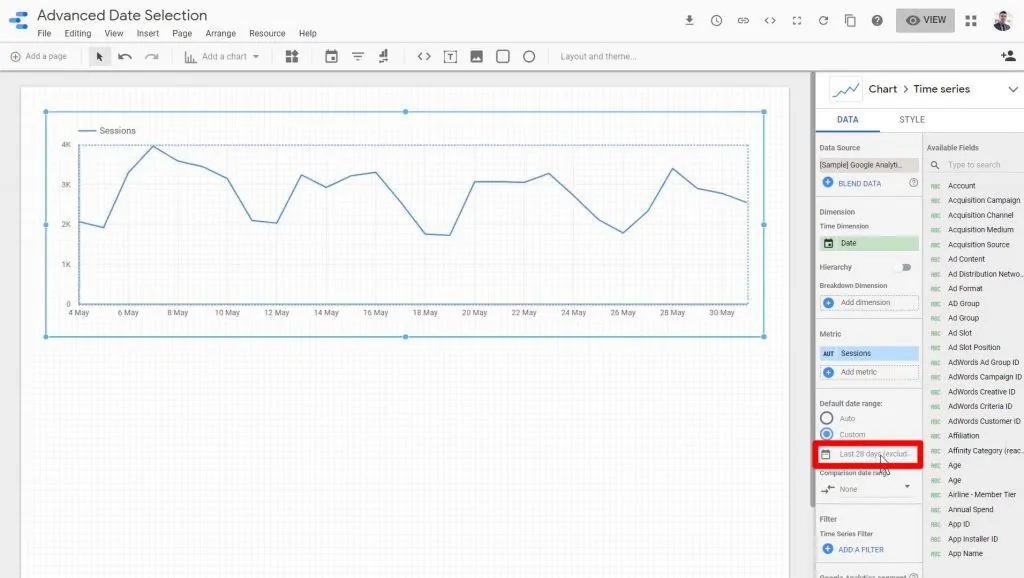Switch to the STYLE tab
This screenshot has height=578, width=1024.
point(911,120)
